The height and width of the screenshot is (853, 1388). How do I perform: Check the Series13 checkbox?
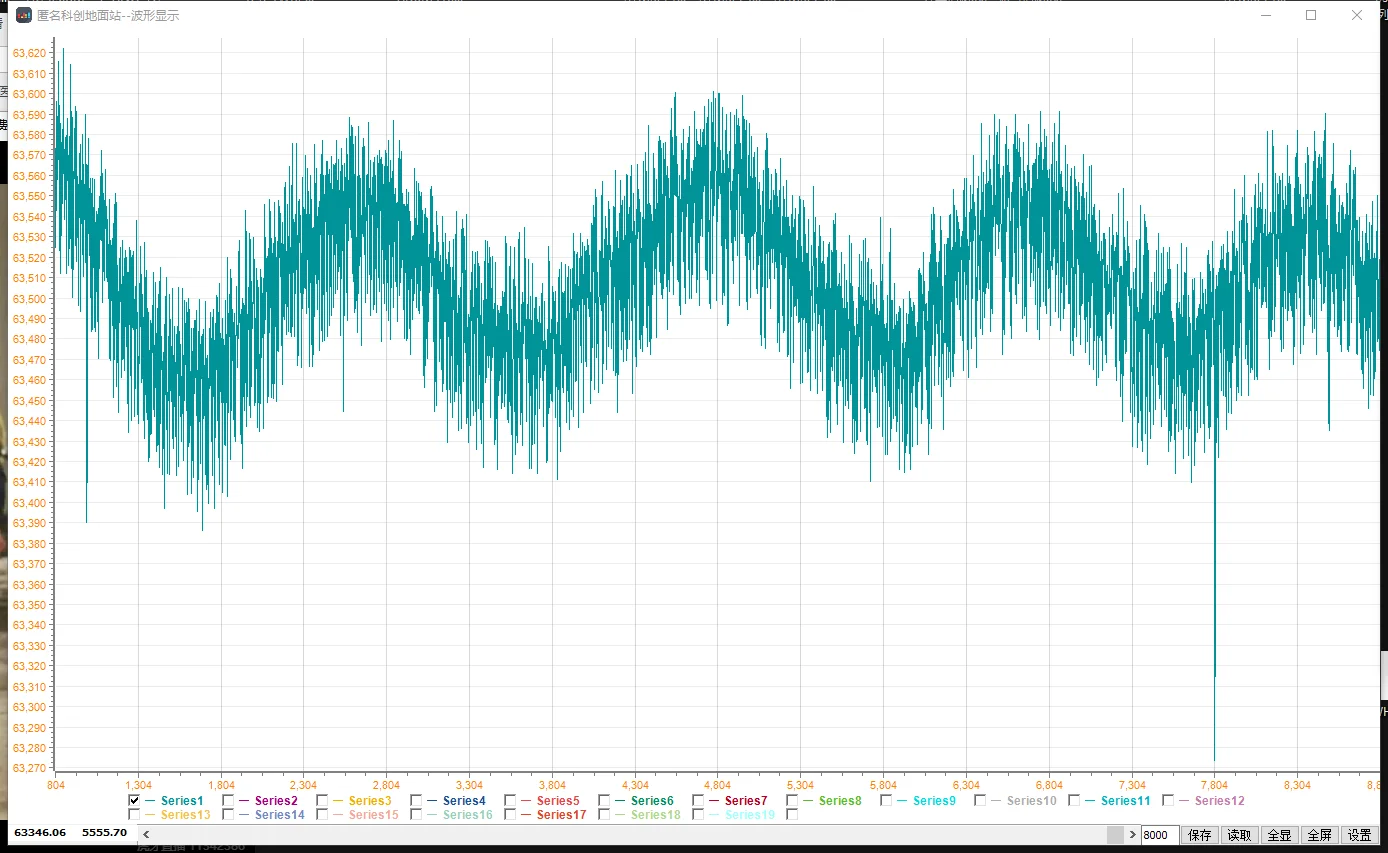pos(134,815)
